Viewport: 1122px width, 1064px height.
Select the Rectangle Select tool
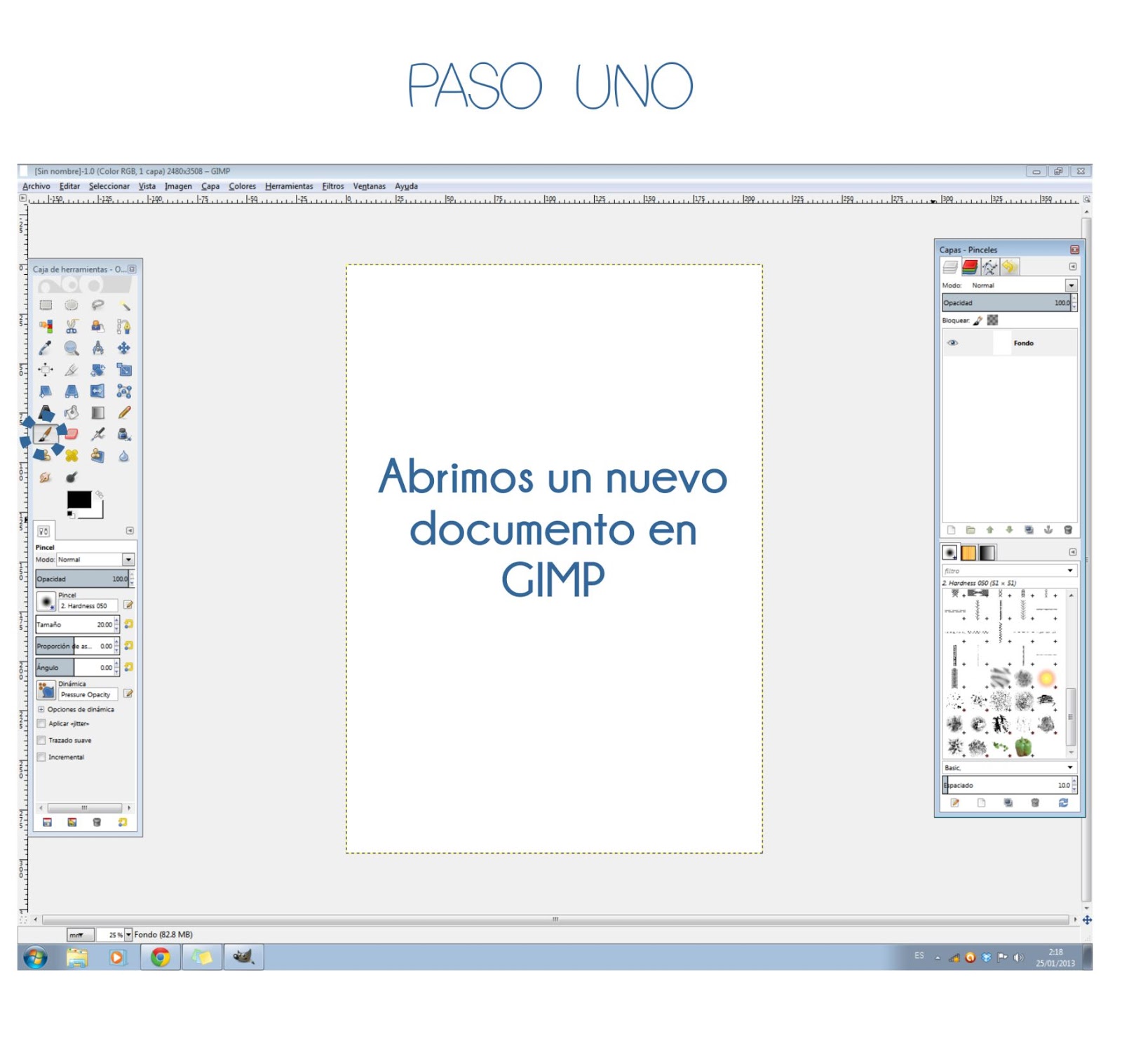coord(46,305)
